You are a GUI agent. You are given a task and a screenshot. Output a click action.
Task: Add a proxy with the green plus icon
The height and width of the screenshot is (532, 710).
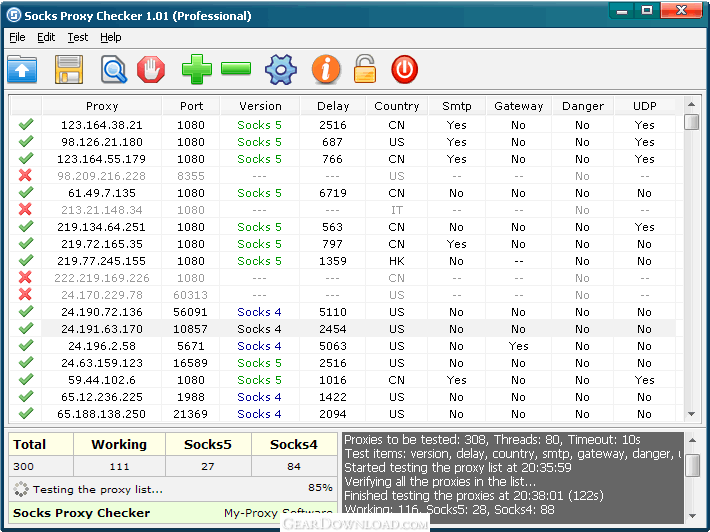197,69
